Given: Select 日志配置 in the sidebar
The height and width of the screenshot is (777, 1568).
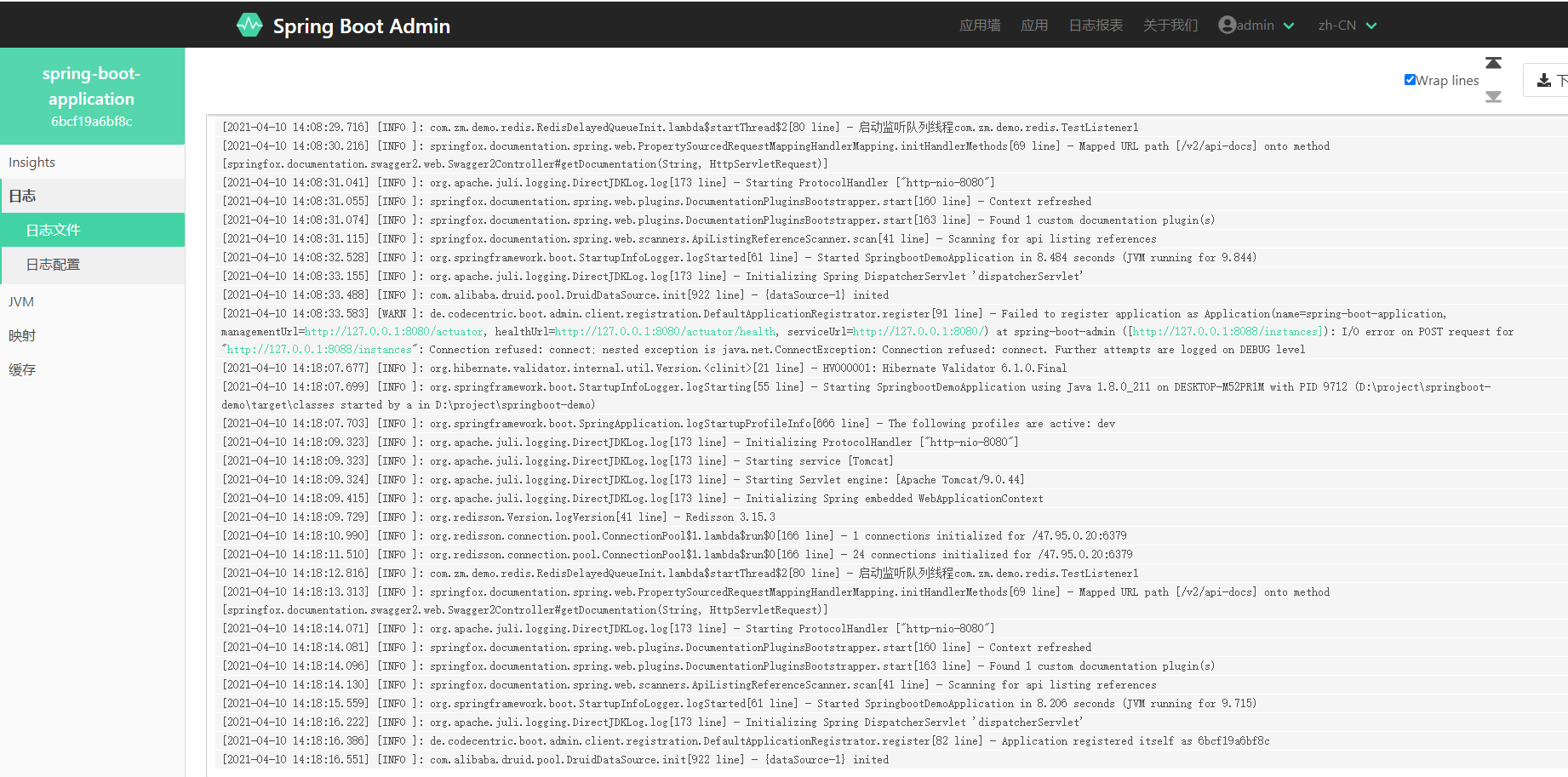Looking at the screenshot, I should [92, 265].
